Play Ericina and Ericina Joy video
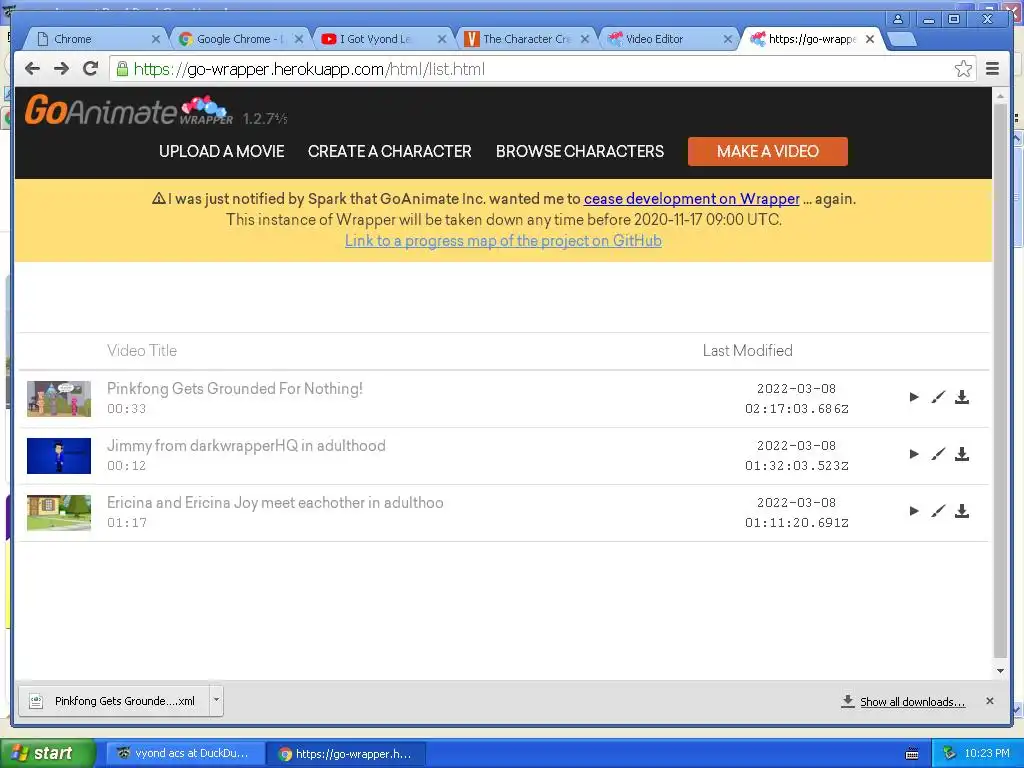The height and width of the screenshot is (768, 1024). point(914,511)
